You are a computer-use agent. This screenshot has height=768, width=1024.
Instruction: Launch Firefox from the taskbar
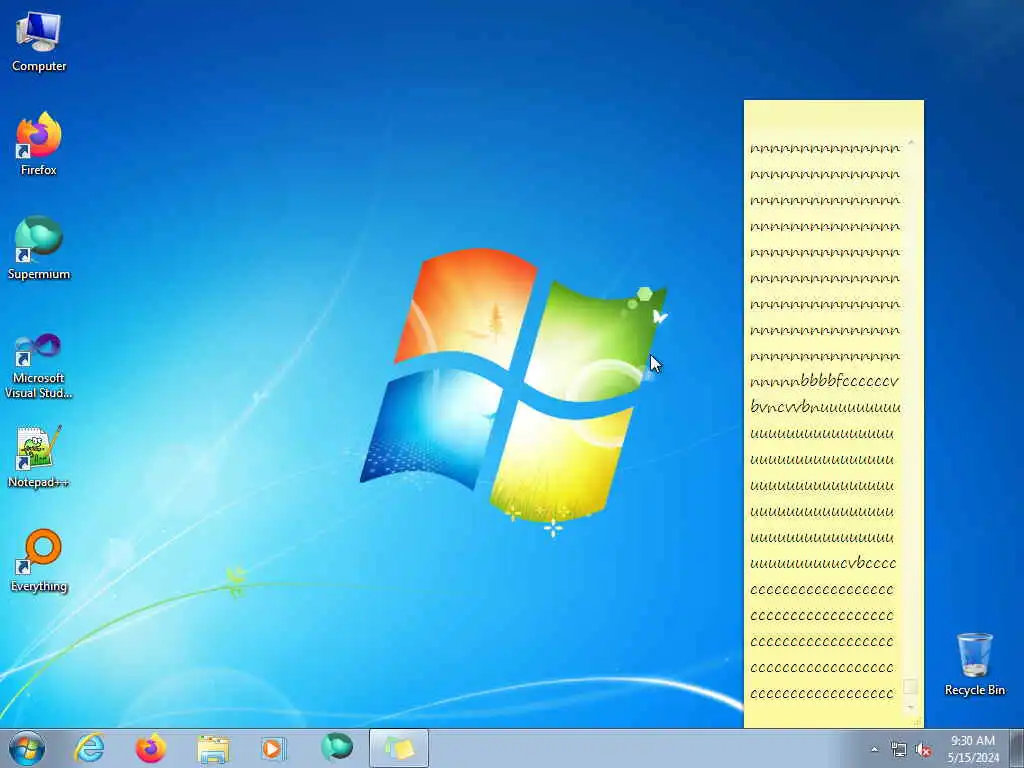coord(151,748)
